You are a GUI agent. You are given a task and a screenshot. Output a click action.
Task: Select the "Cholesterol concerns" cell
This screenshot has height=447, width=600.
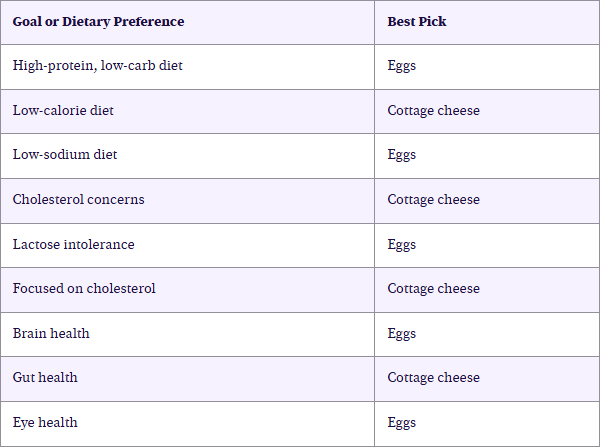point(78,199)
